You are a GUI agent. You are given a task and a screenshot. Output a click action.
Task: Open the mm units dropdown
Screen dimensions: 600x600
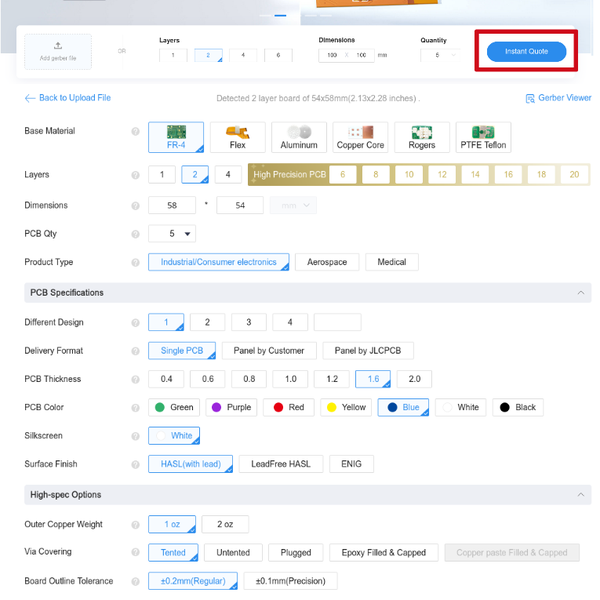pyautogui.click(x=293, y=205)
